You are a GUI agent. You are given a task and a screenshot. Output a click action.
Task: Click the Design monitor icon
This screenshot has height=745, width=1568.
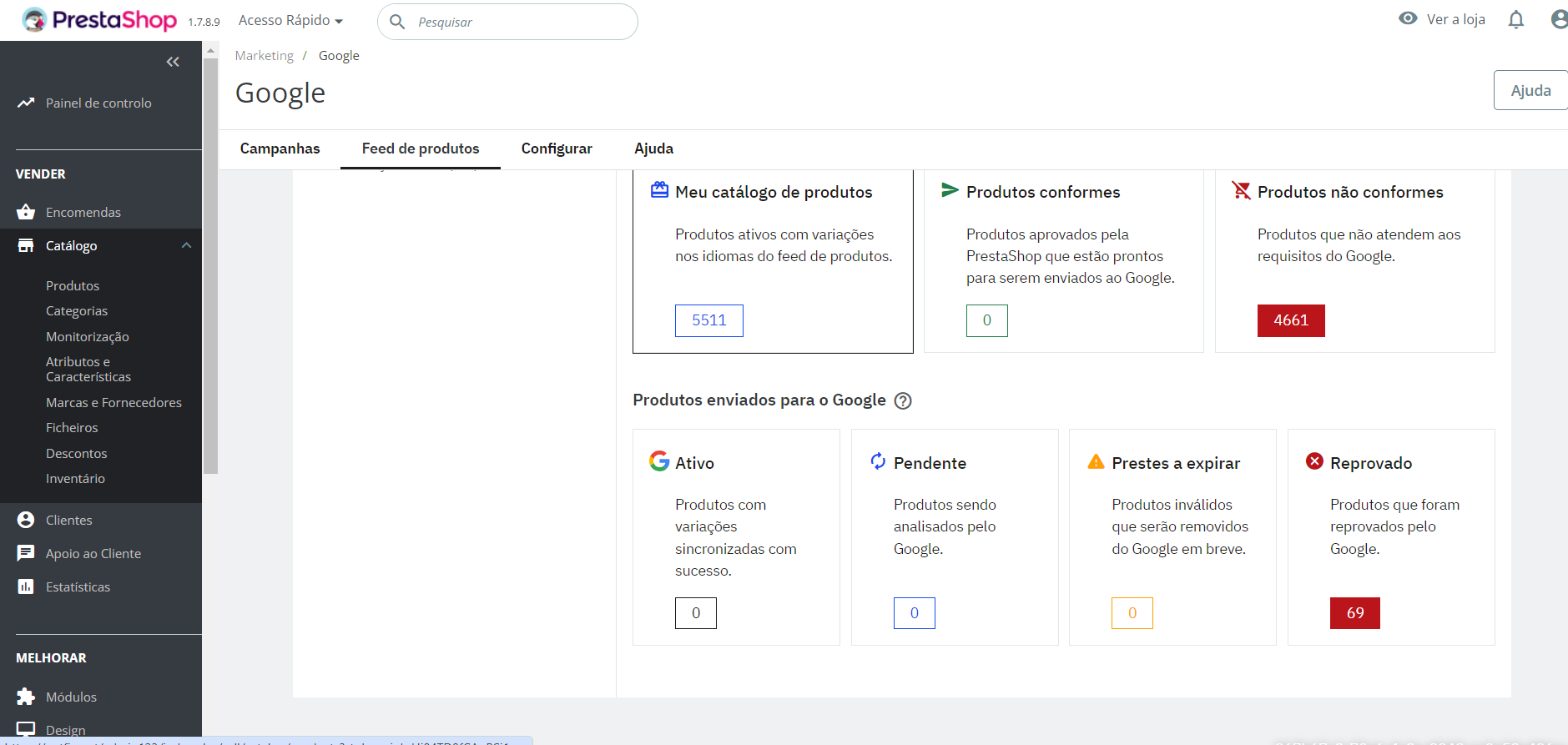click(26, 730)
